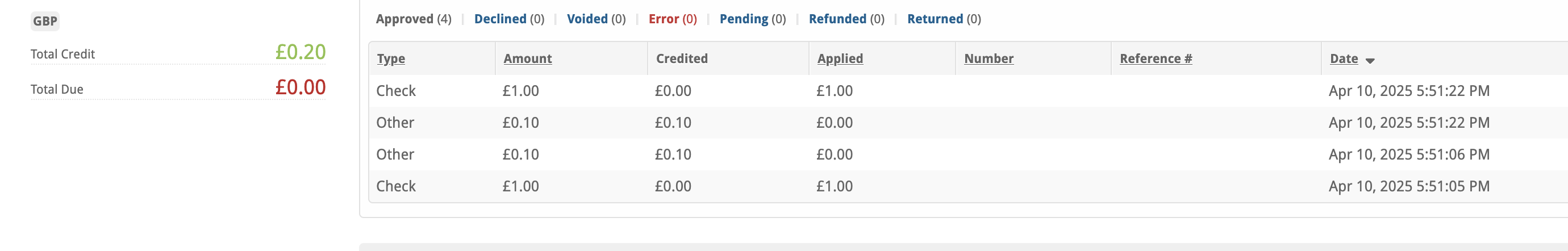The image size is (1568, 251).
Task: Click the Date sort descending arrow
Action: pyautogui.click(x=1370, y=61)
